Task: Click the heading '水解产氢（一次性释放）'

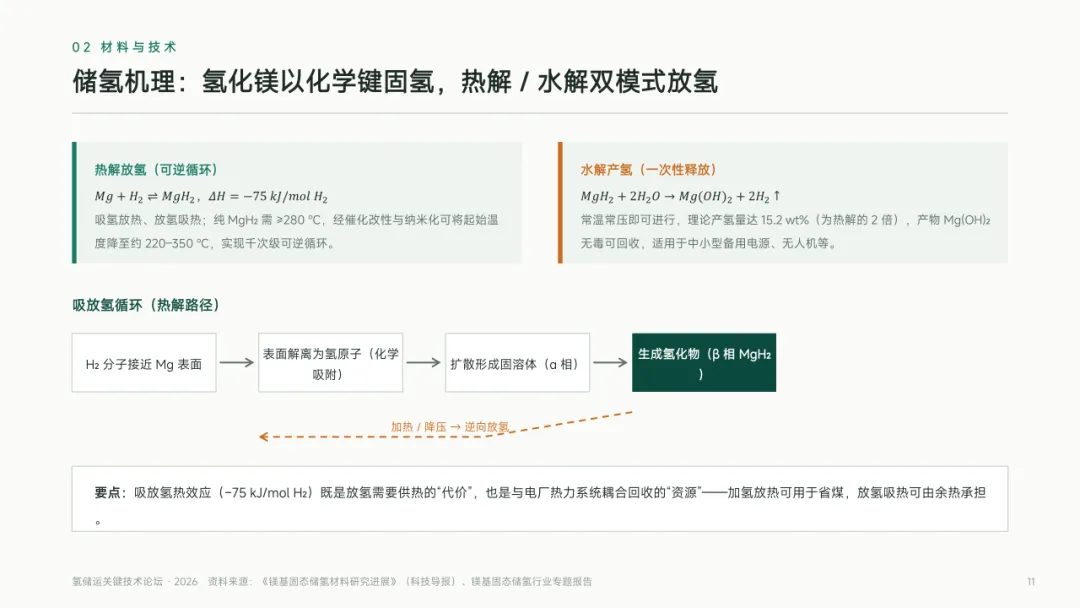Action: tap(649, 169)
